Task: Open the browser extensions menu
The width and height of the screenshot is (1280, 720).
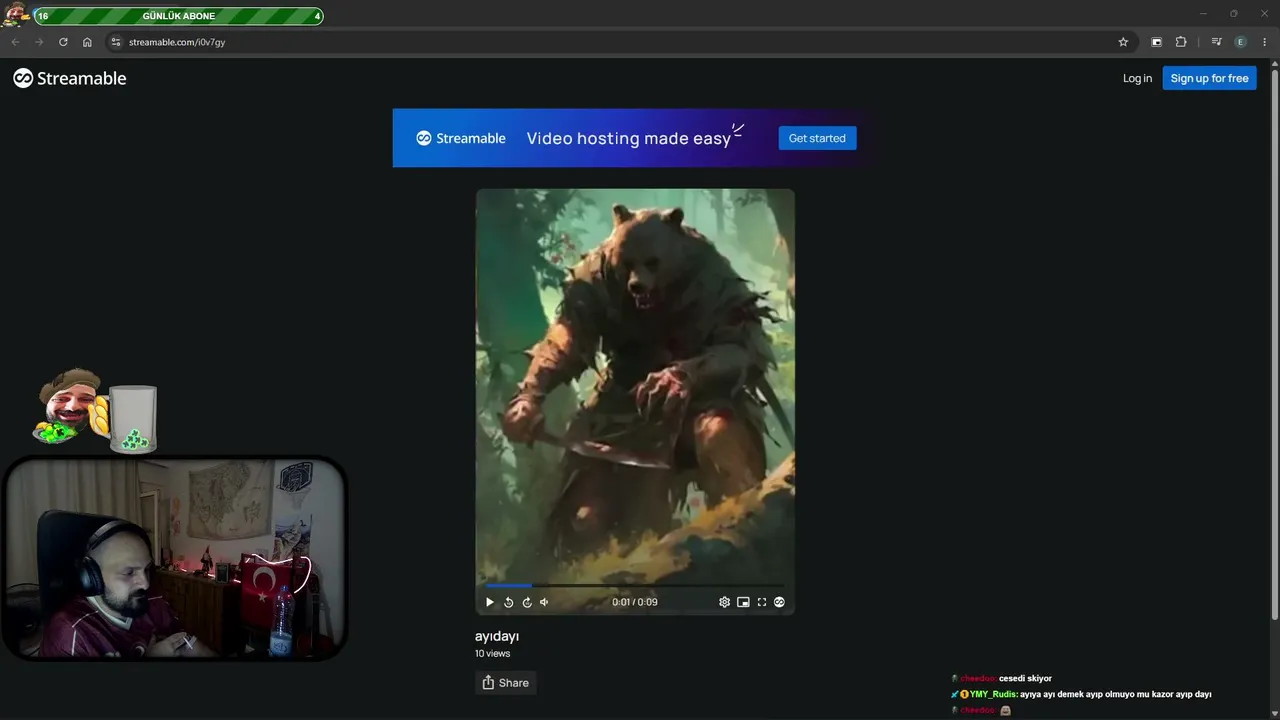Action: (1181, 42)
